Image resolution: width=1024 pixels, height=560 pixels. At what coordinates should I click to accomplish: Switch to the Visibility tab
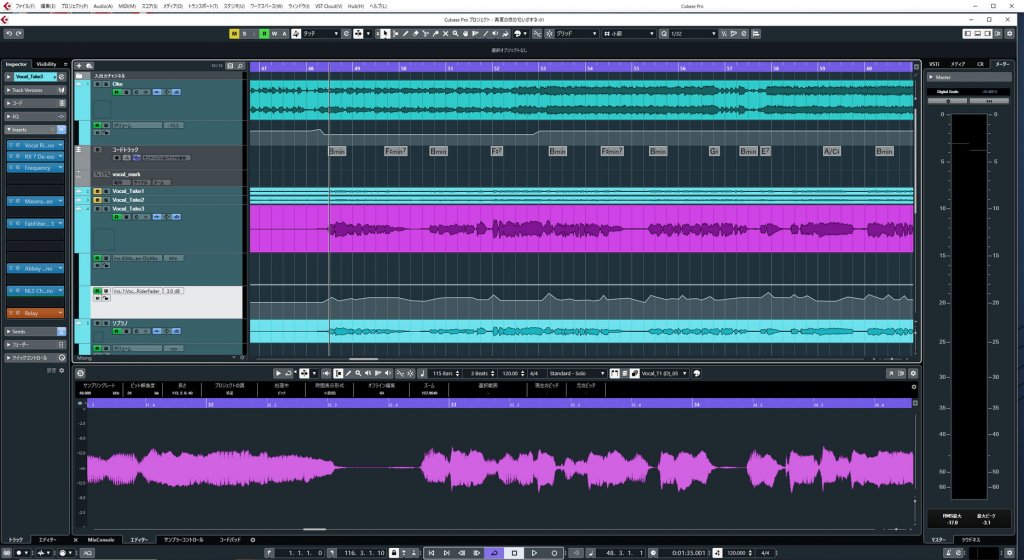point(47,64)
